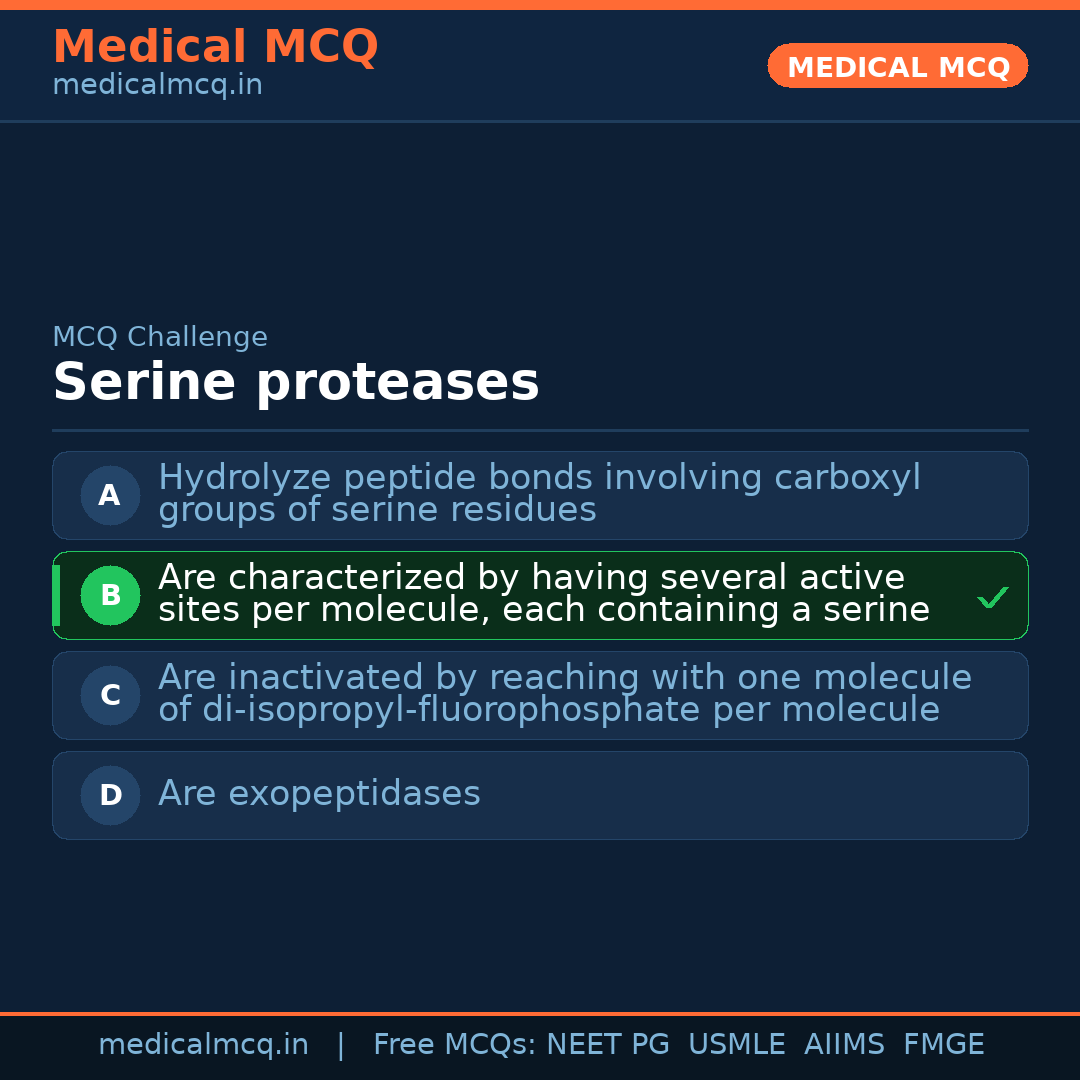Image resolution: width=1080 pixels, height=1080 pixels.
Task: Pick the letter D option circle
Action: (110, 795)
